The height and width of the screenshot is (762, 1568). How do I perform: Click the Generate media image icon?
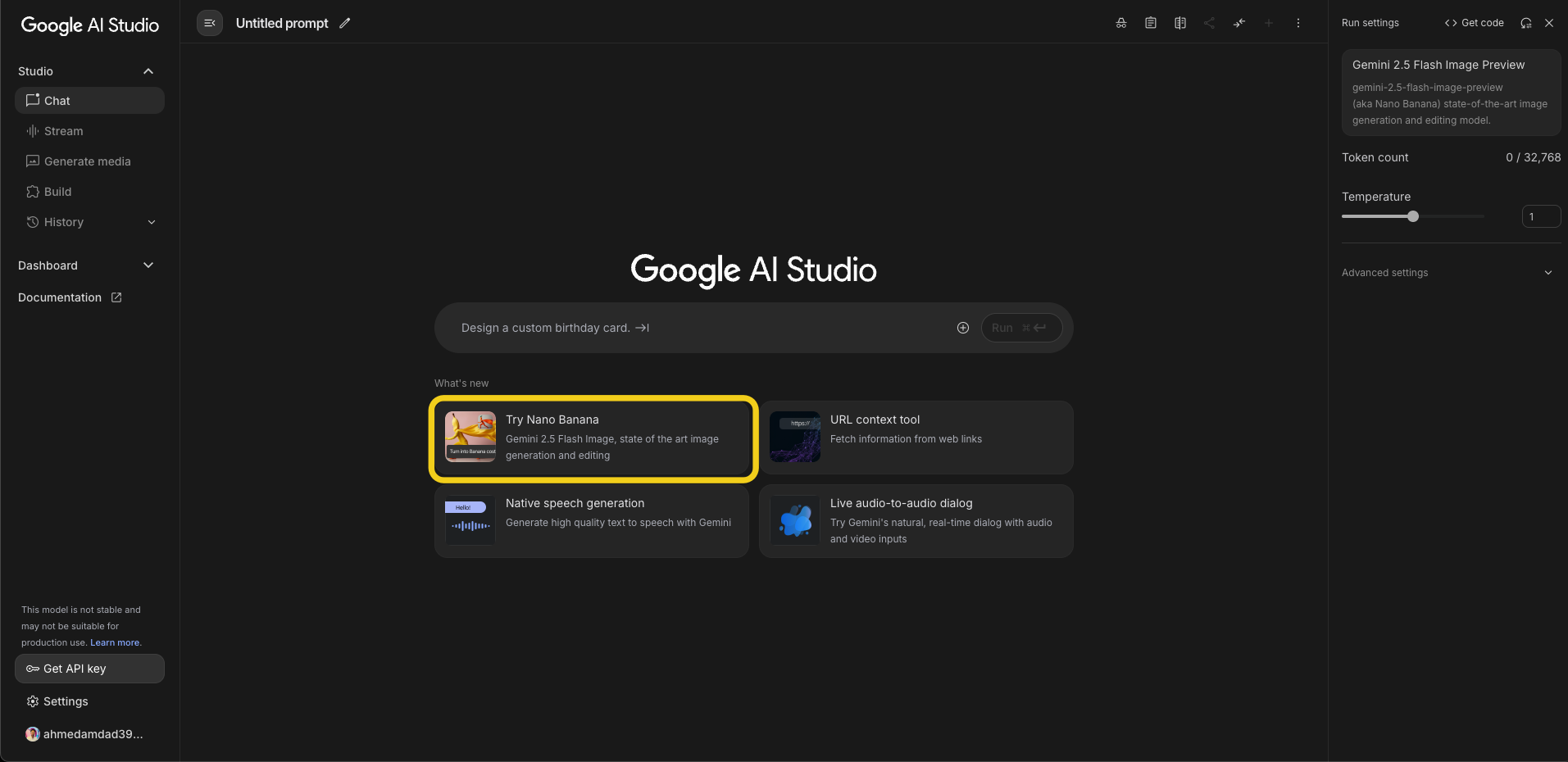(33, 161)
